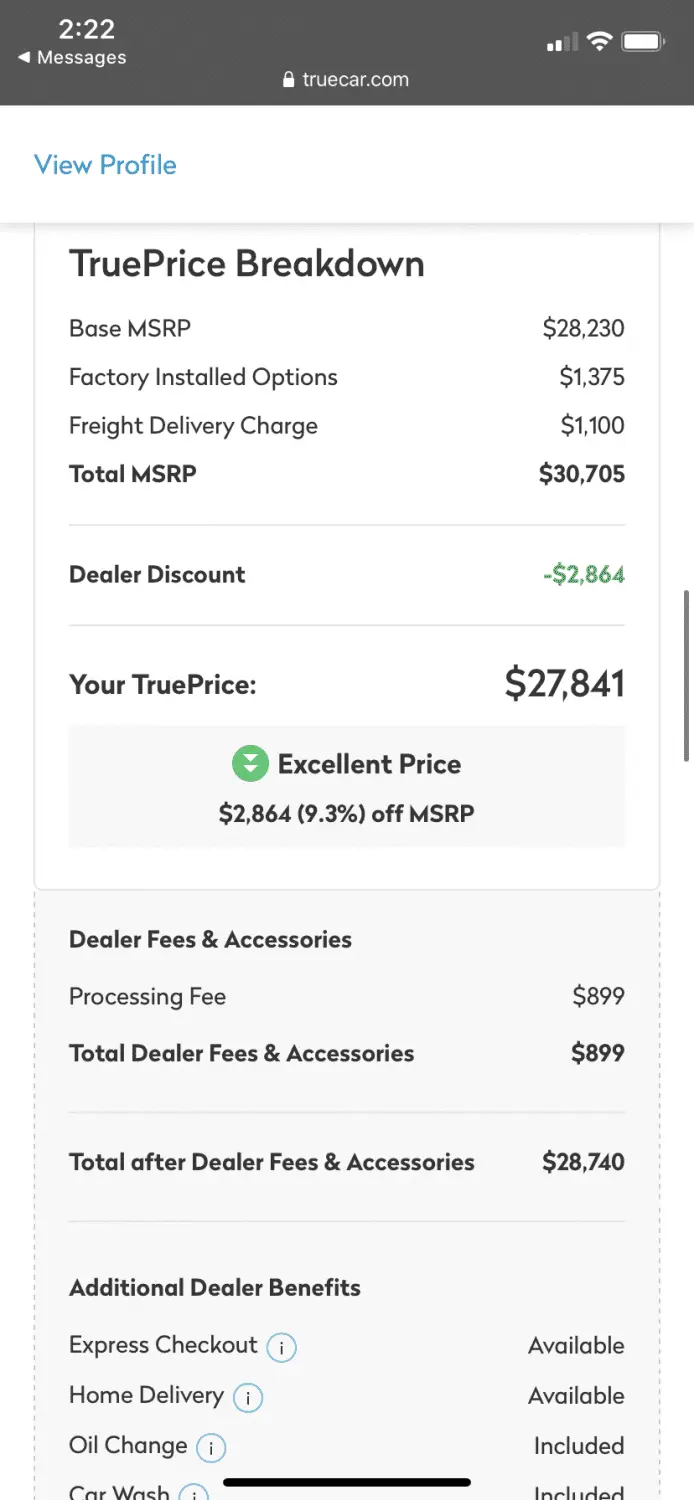
Task: Tap the green -$2,864 Dealer Discount value
Action: point(583,575)
